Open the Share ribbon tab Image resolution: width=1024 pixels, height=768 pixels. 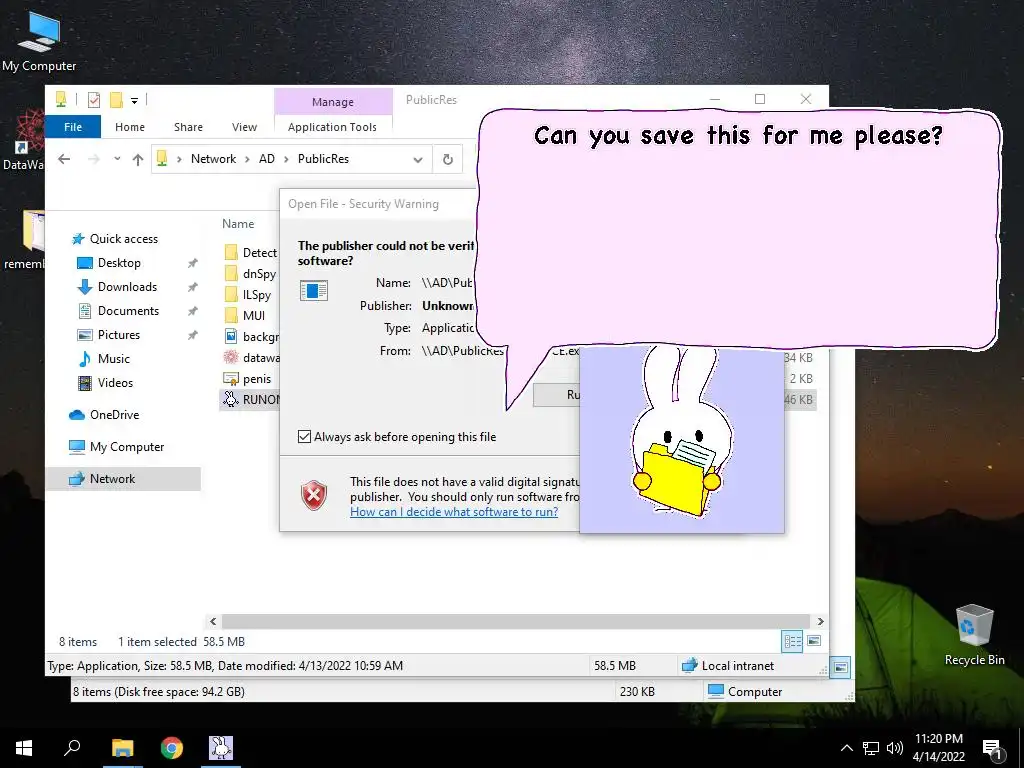[x=188, y=127]
